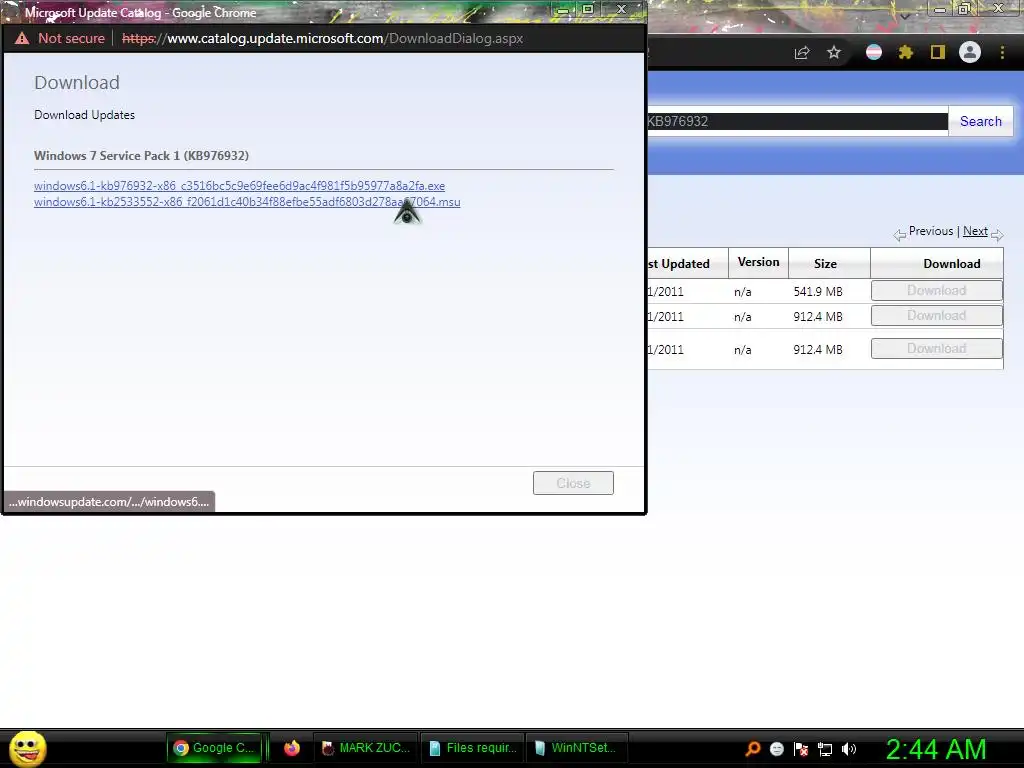Viewport: 1024px width, 768px height.
Task: Minimize the Download dialog window
Action: click(x=562, y=10)
